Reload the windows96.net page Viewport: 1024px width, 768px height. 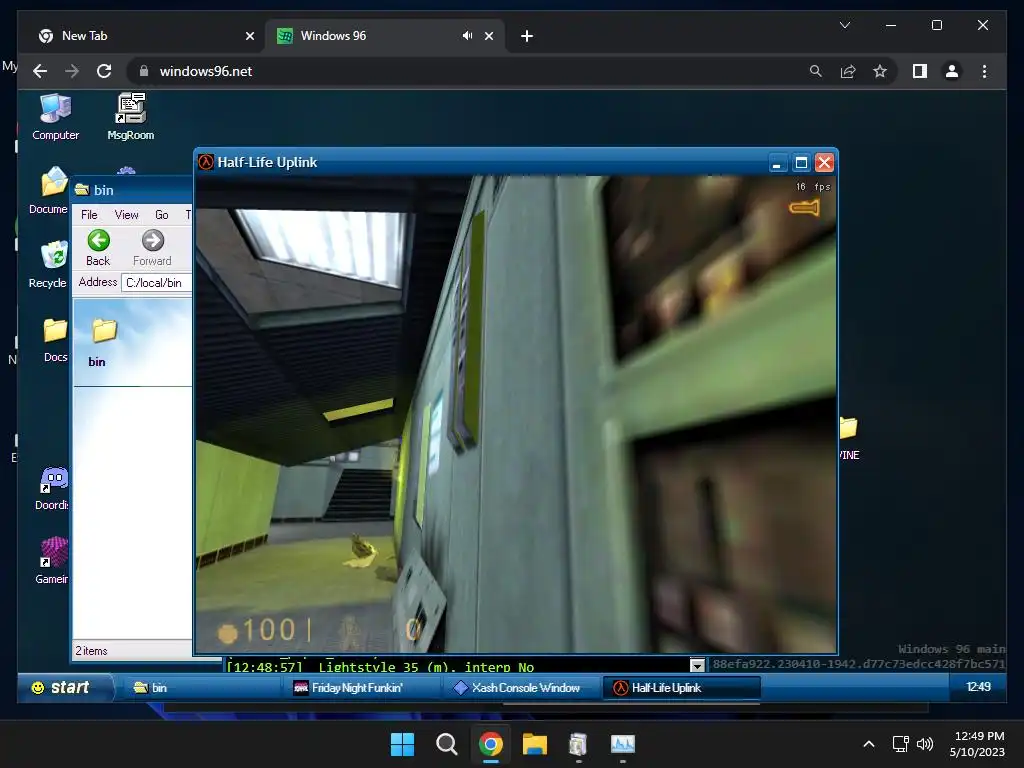tap(104, 71)
